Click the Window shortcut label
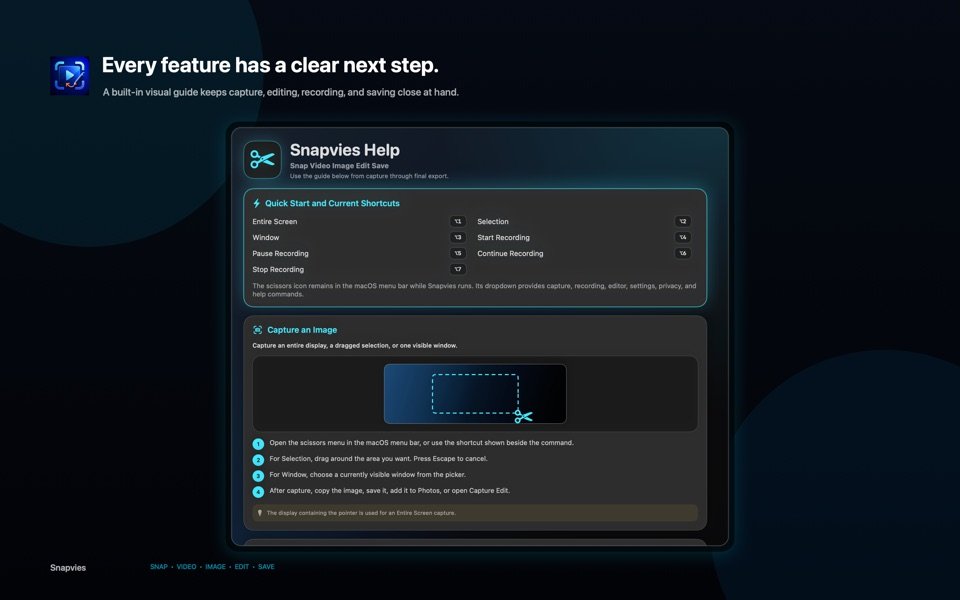The height and width of the screenshot is (600, 960). tap(266, 238)
